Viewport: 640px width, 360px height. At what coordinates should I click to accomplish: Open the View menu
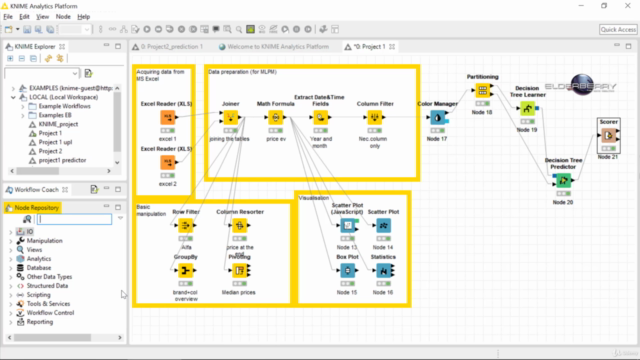(42, 17)
